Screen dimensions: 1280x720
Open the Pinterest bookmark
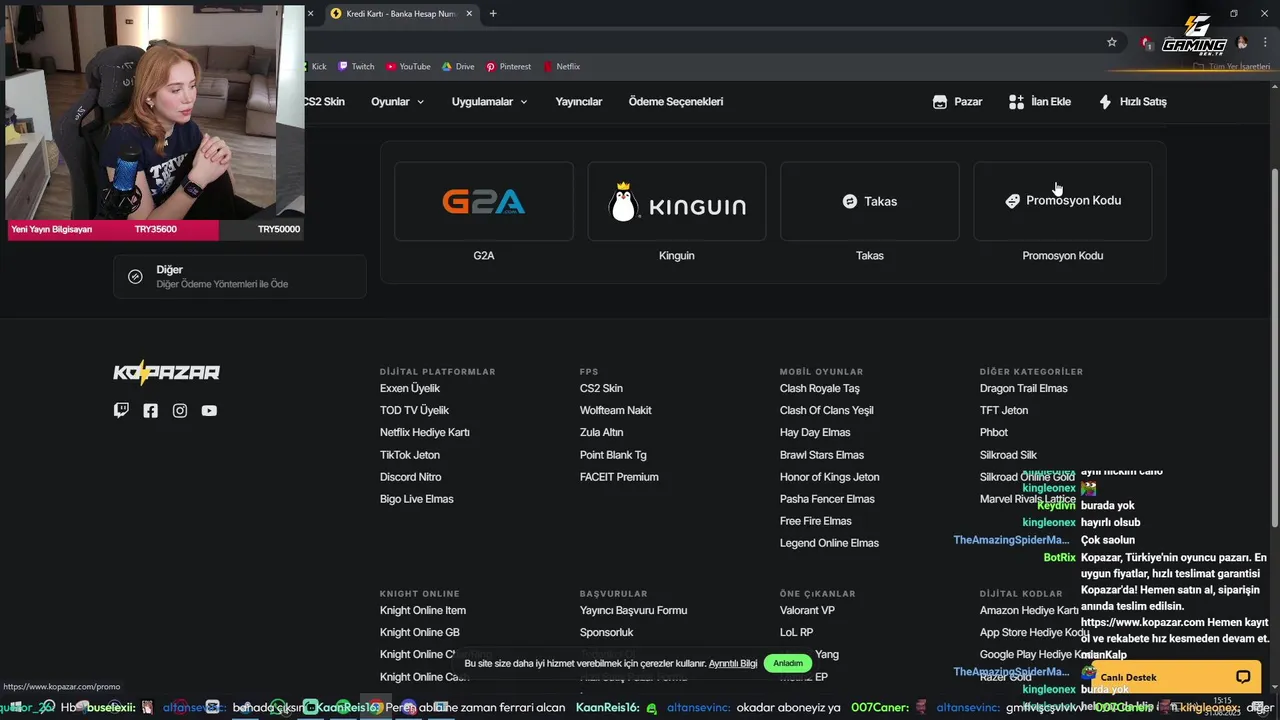click(508, 67)
